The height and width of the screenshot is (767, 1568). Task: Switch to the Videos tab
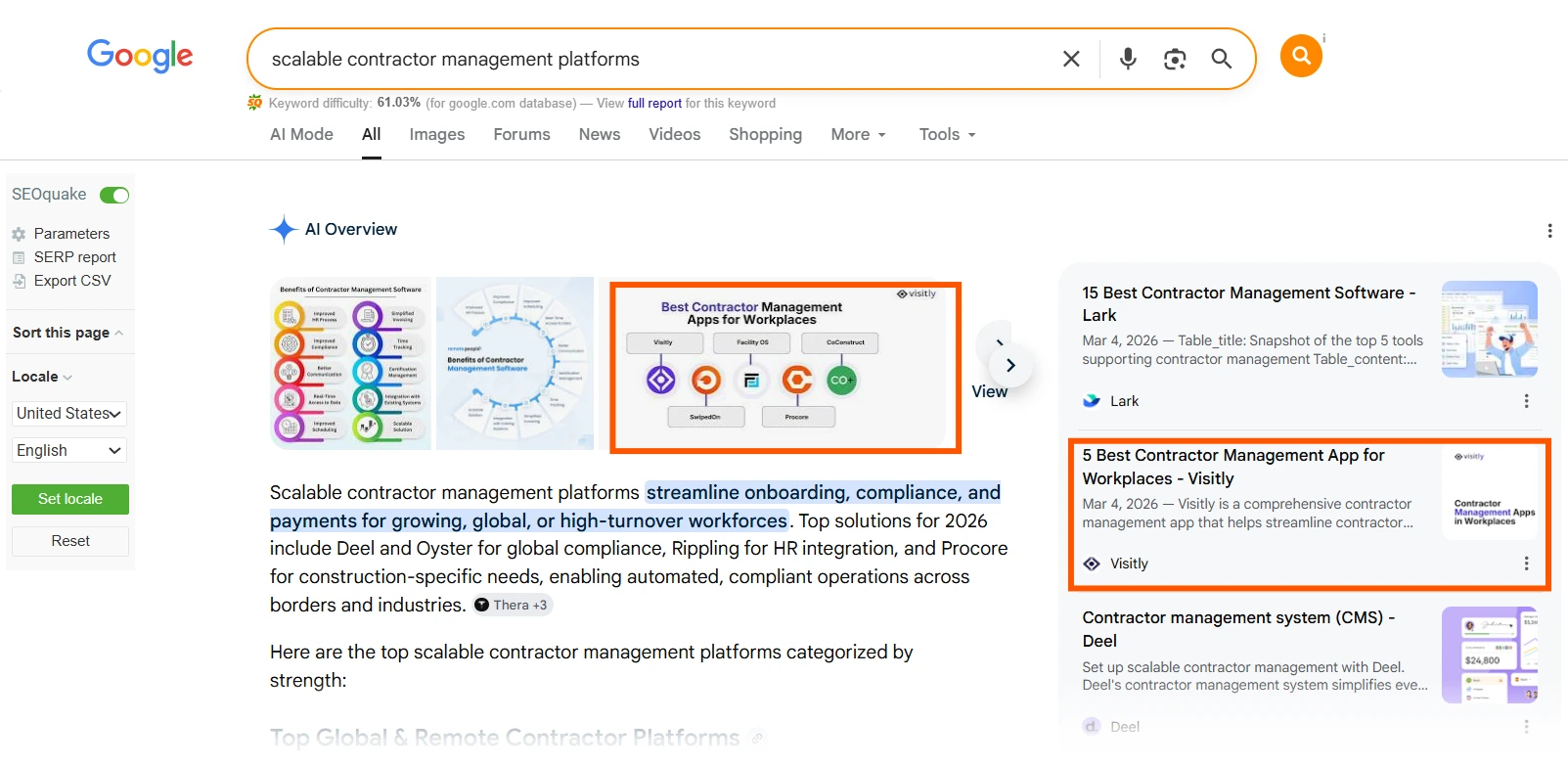tap(675, 134)
